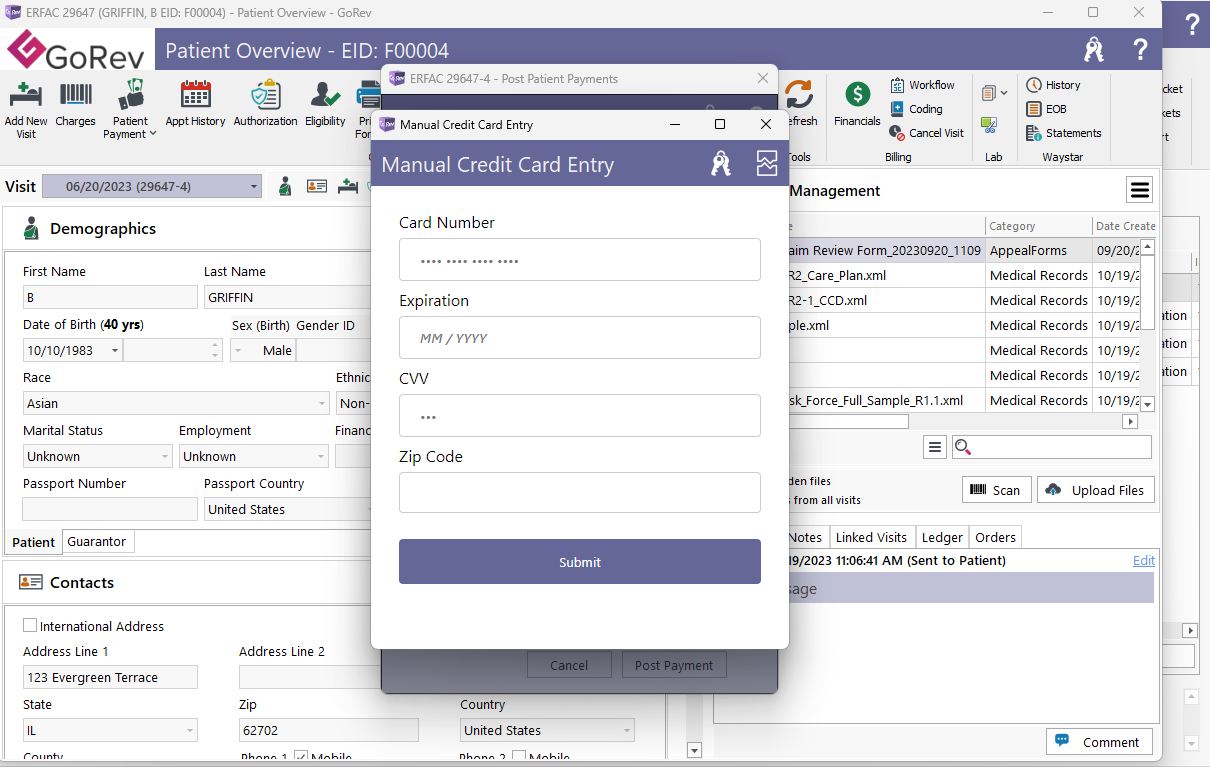1210x767 pixels.
Task: Open Waystar History
Action: 1053,85
